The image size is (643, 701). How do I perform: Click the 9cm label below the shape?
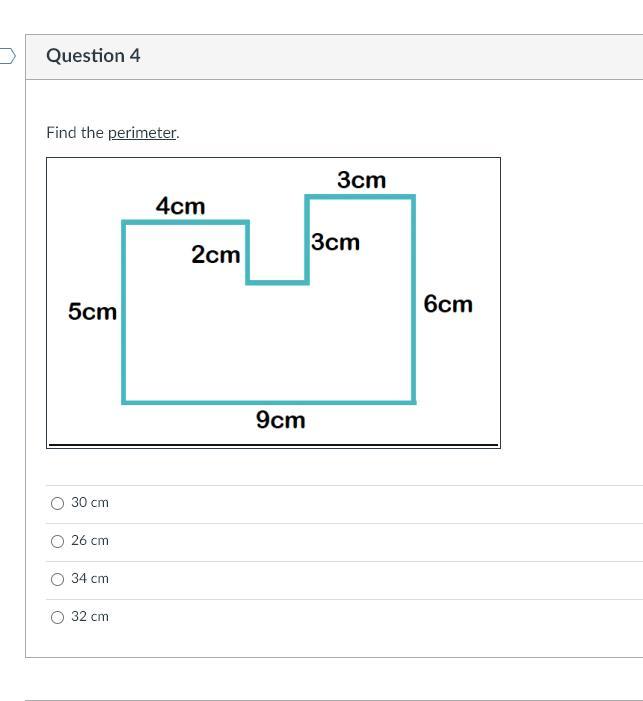[281, 420]
